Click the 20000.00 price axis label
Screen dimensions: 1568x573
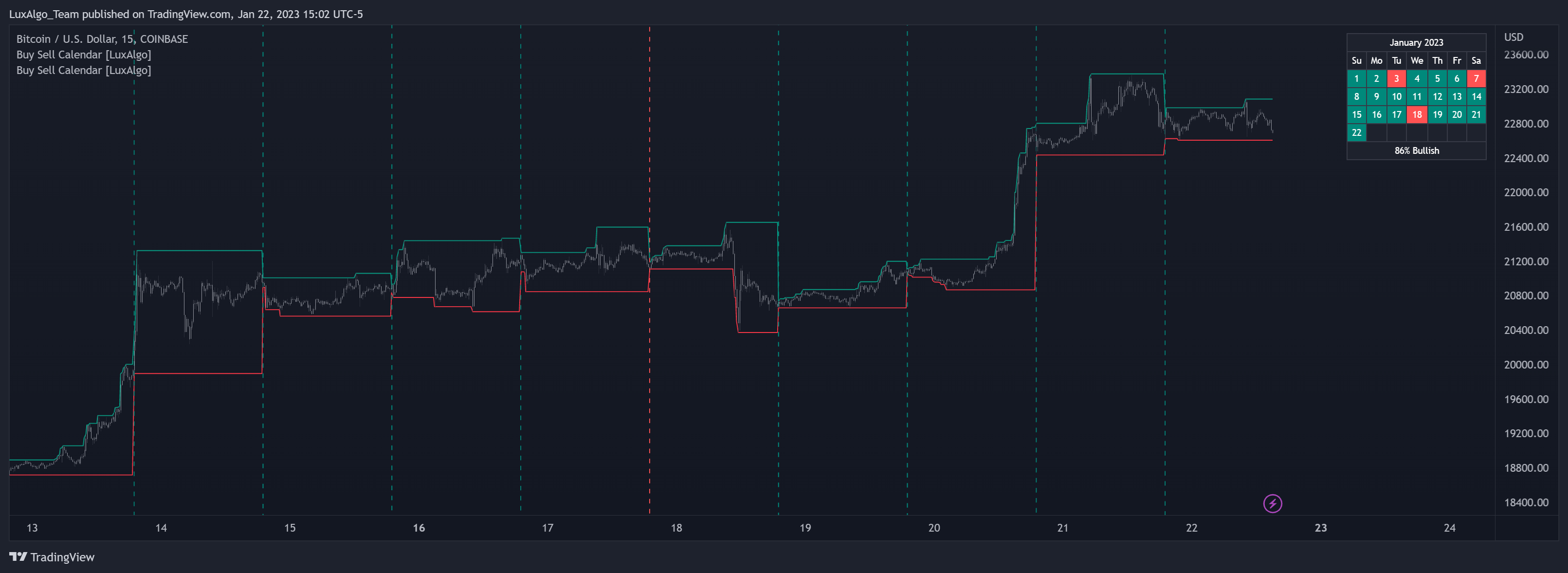pos(1526,365)
